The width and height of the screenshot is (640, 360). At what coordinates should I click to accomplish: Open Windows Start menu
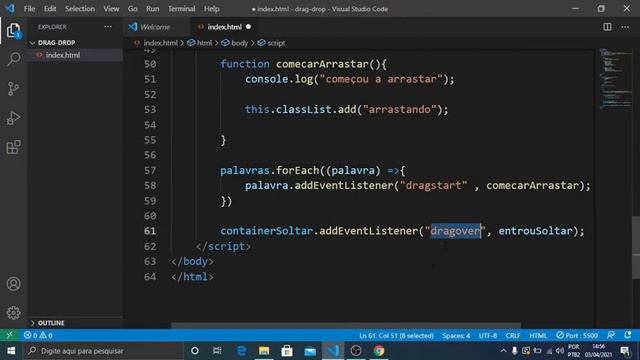coord(11,351)
